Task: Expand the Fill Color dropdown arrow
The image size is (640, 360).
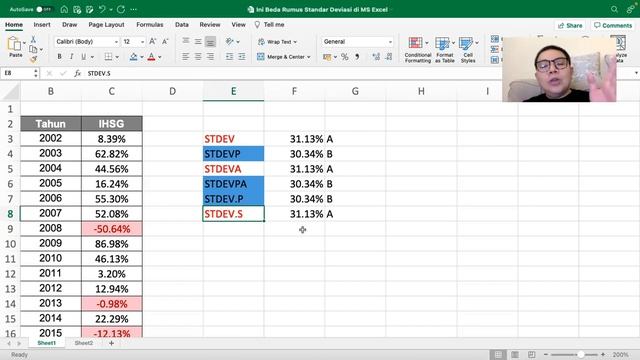Action: coord(142,57)
